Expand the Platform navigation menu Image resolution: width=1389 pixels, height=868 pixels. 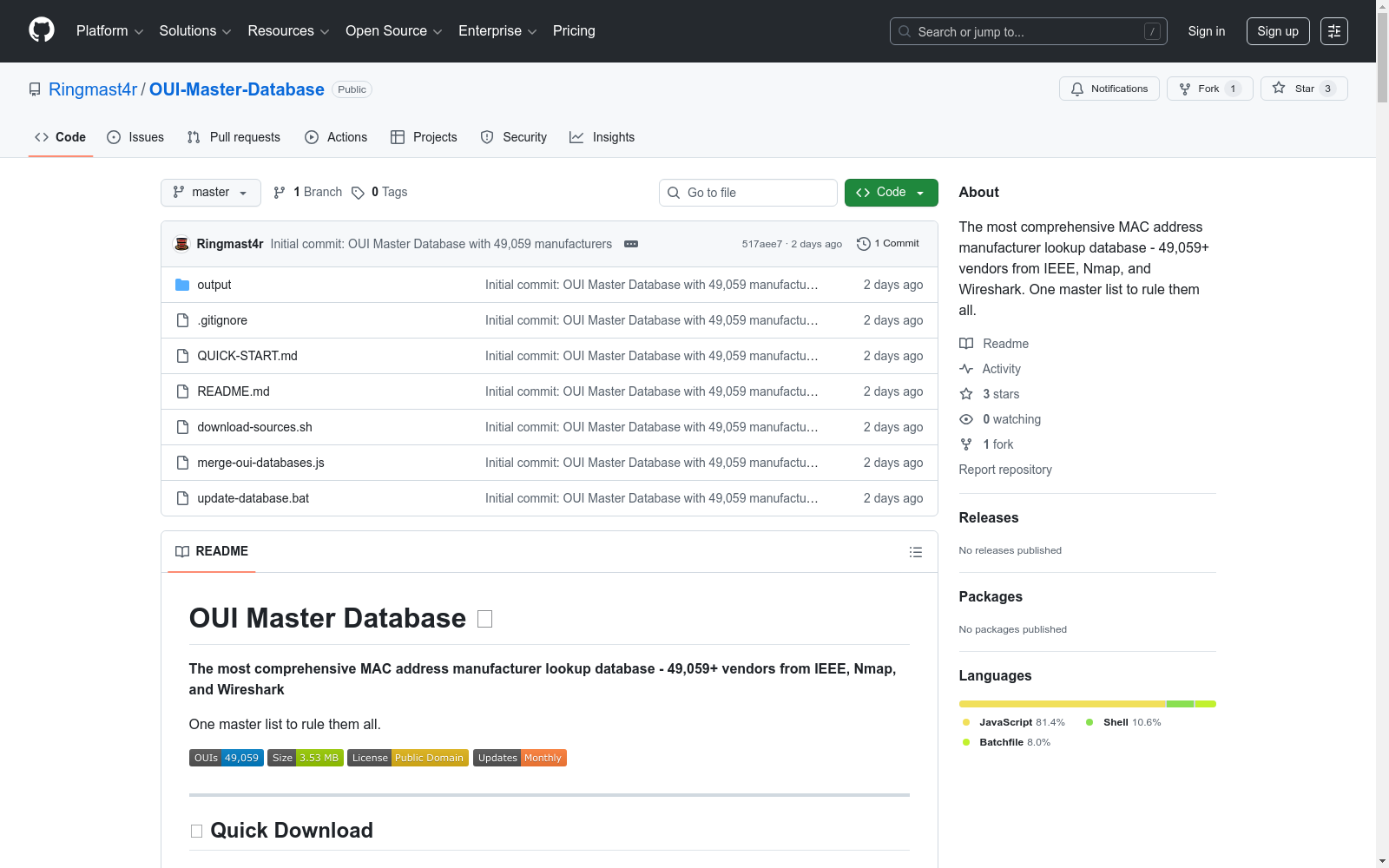[109, 31]
